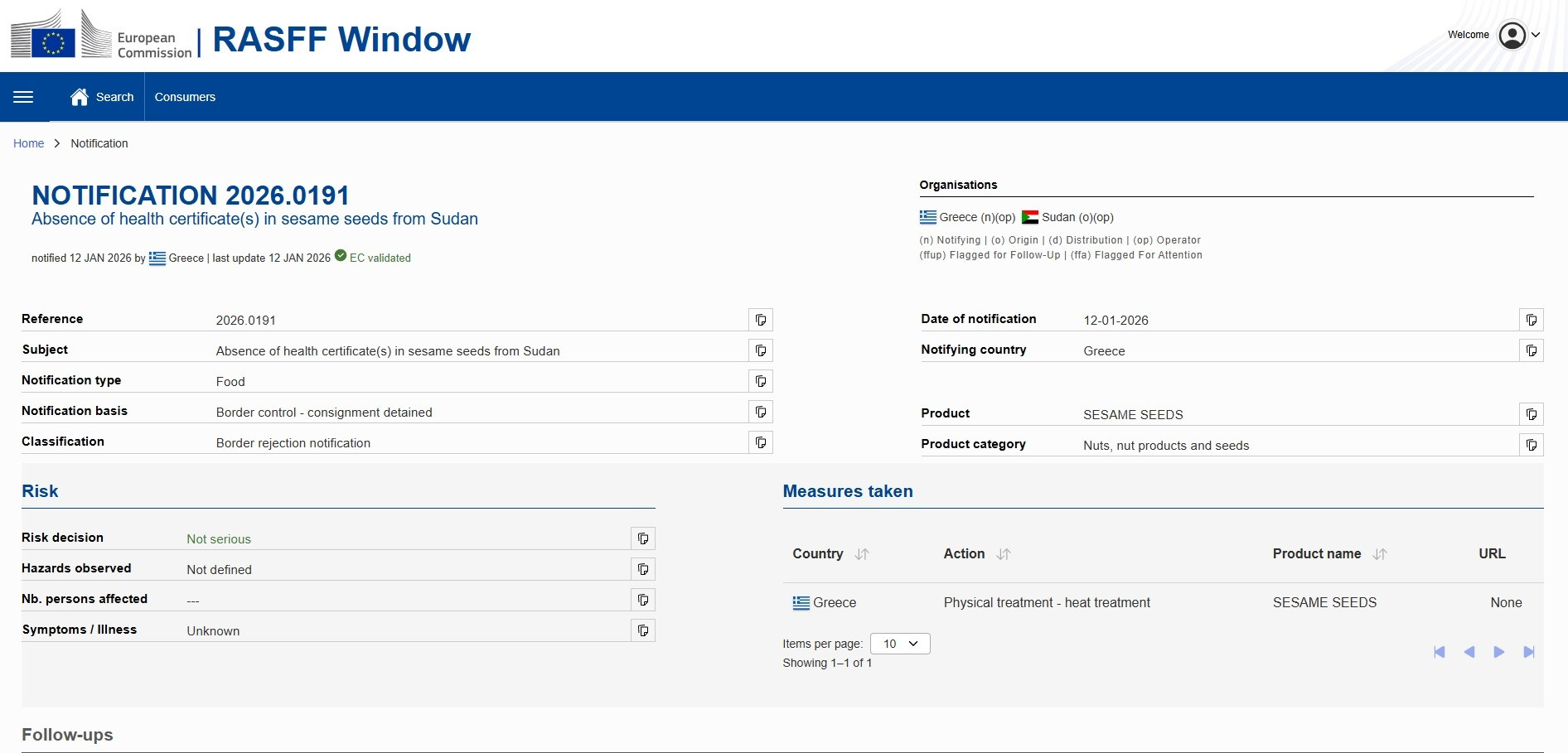Copy the Product category value
Viewport: 1568px width, 753px height.
[1531, 445]
